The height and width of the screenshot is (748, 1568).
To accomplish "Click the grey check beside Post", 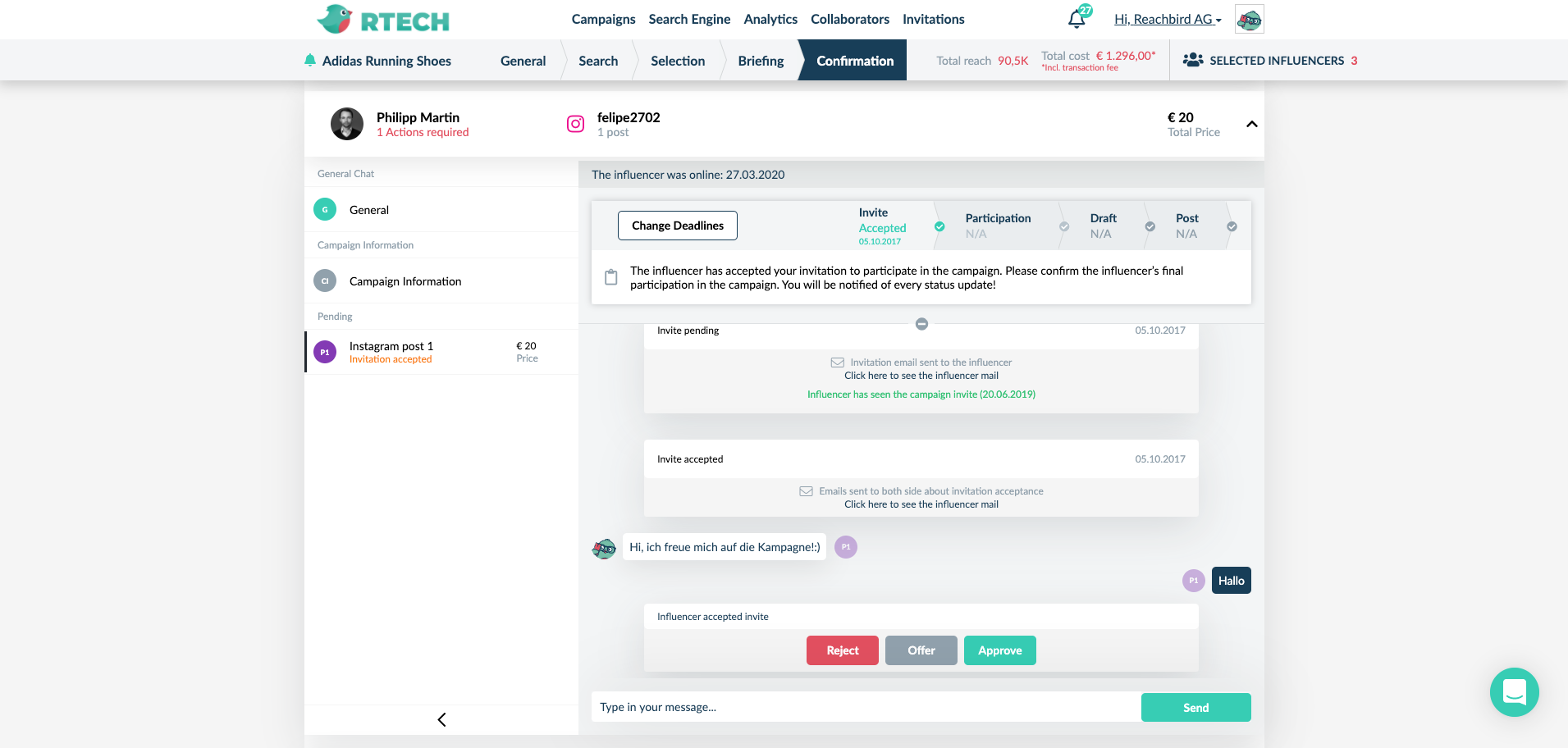I will 1232,226.
